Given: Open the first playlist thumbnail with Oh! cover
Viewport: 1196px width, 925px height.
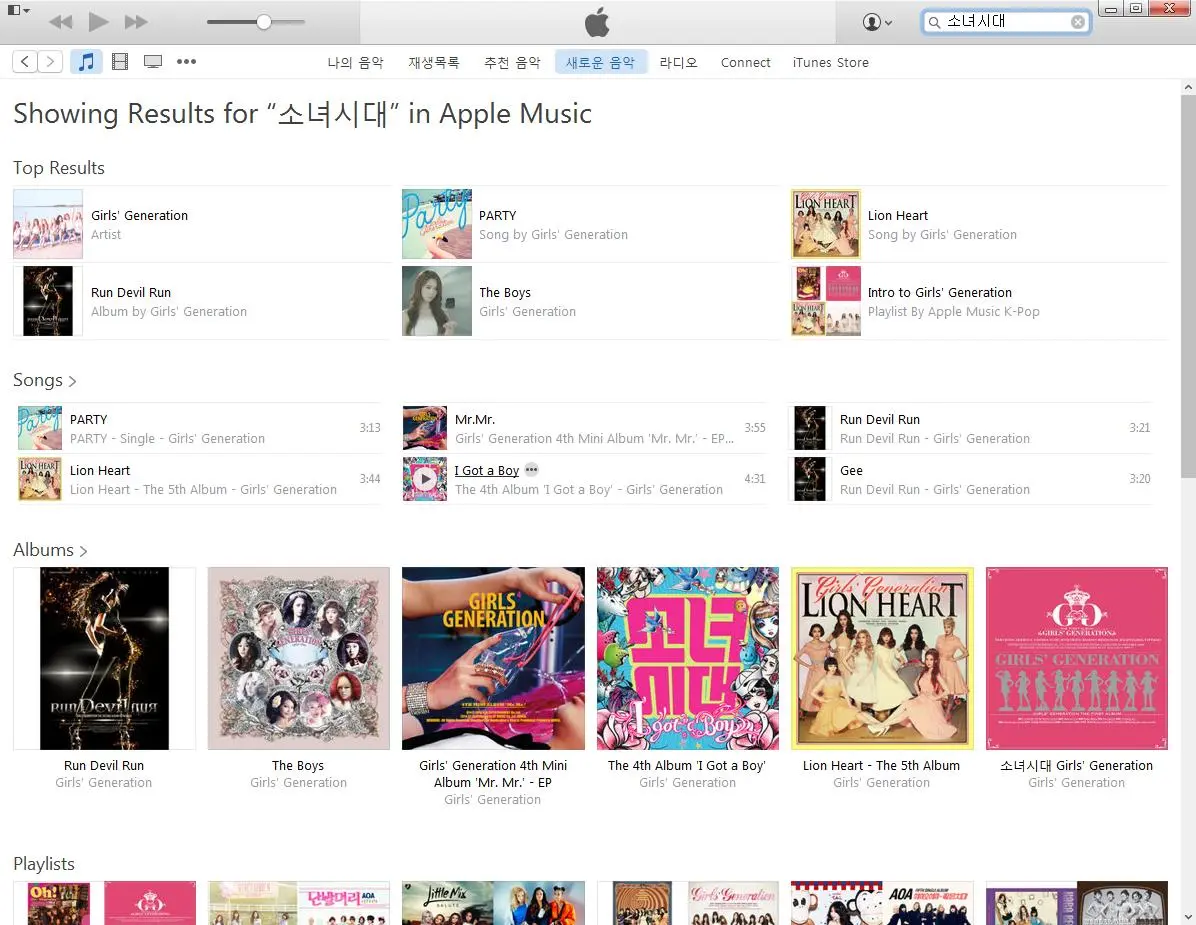Looking at the screenshot, I should click(104, 903).
